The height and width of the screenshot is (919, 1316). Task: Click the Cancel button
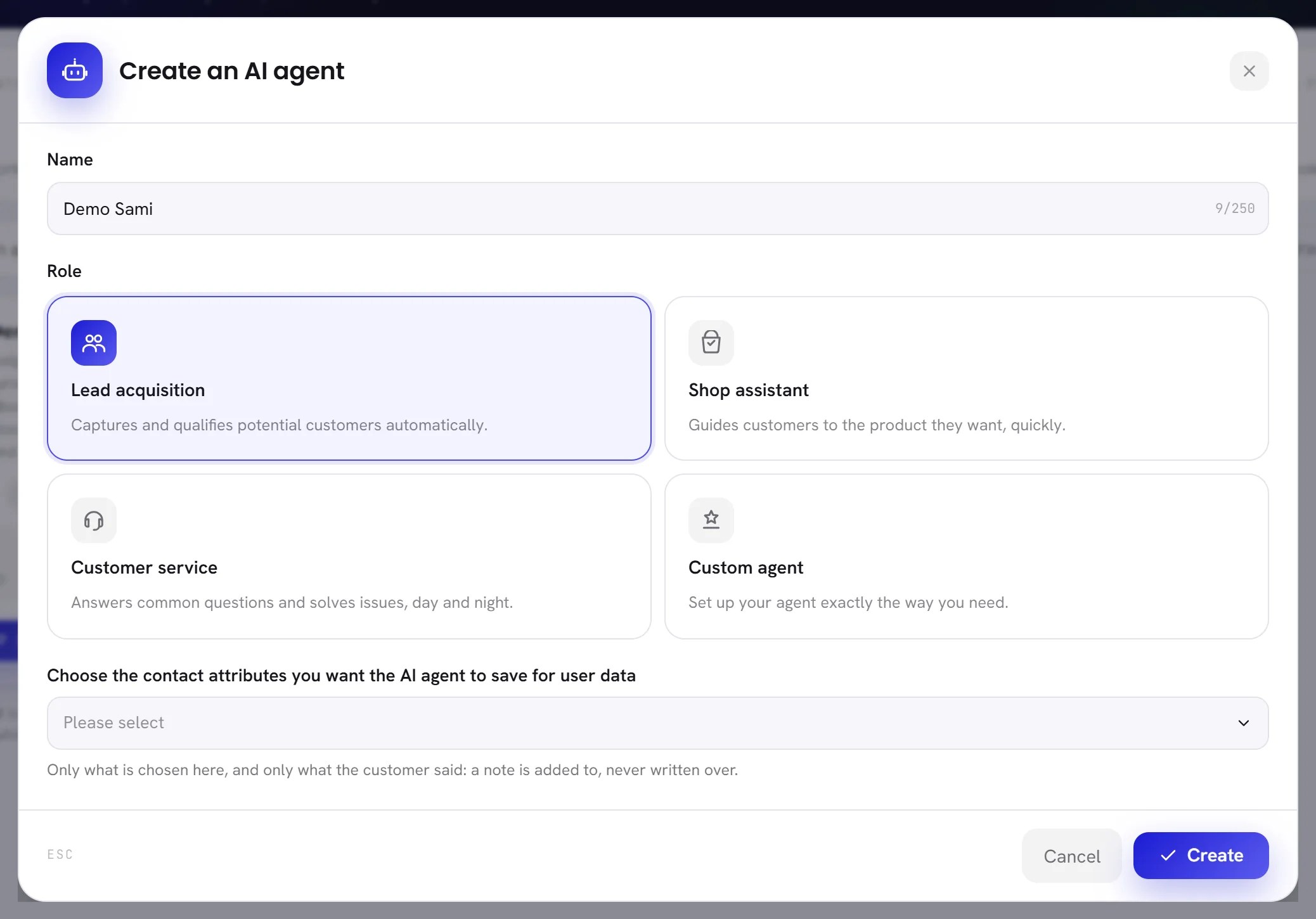pos(1071,856)
